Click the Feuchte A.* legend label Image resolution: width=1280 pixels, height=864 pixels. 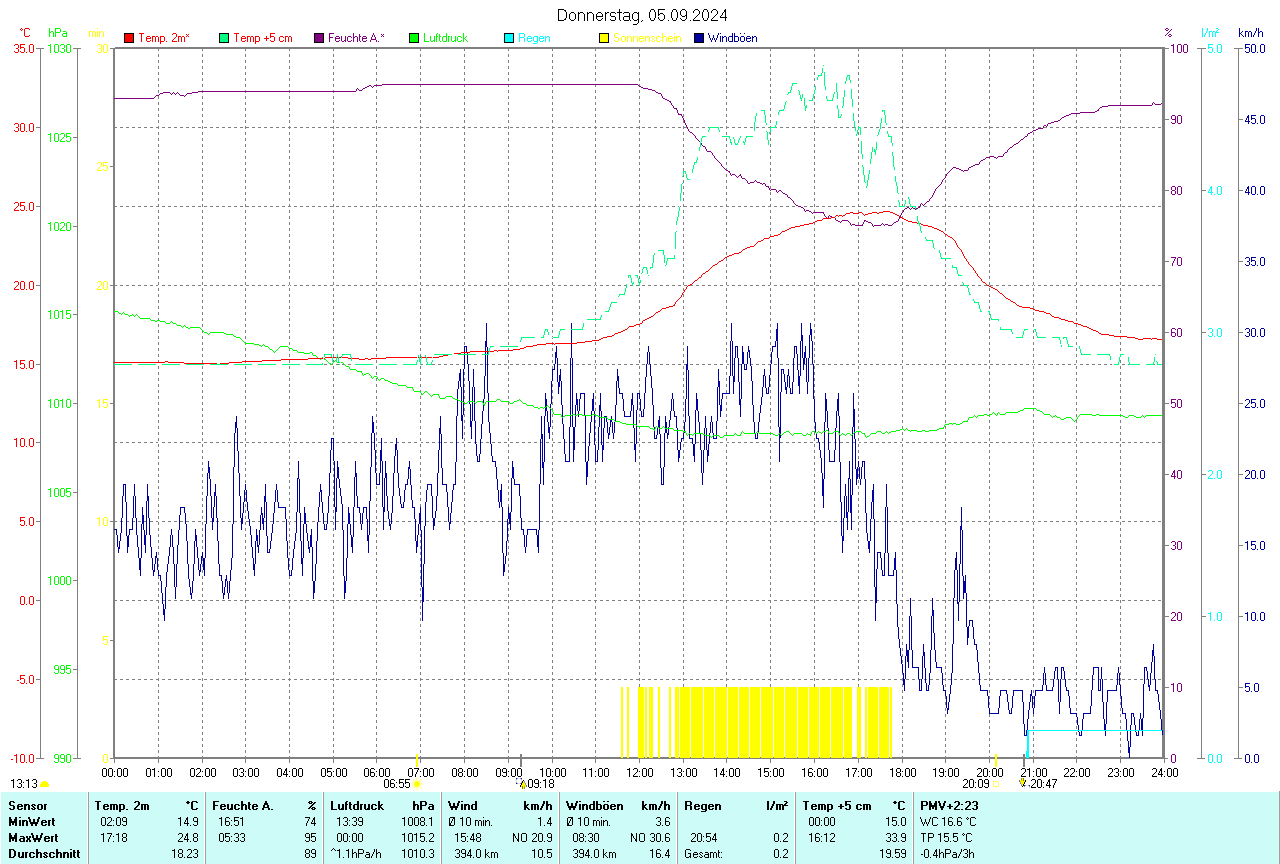click(x=356, y=38)
